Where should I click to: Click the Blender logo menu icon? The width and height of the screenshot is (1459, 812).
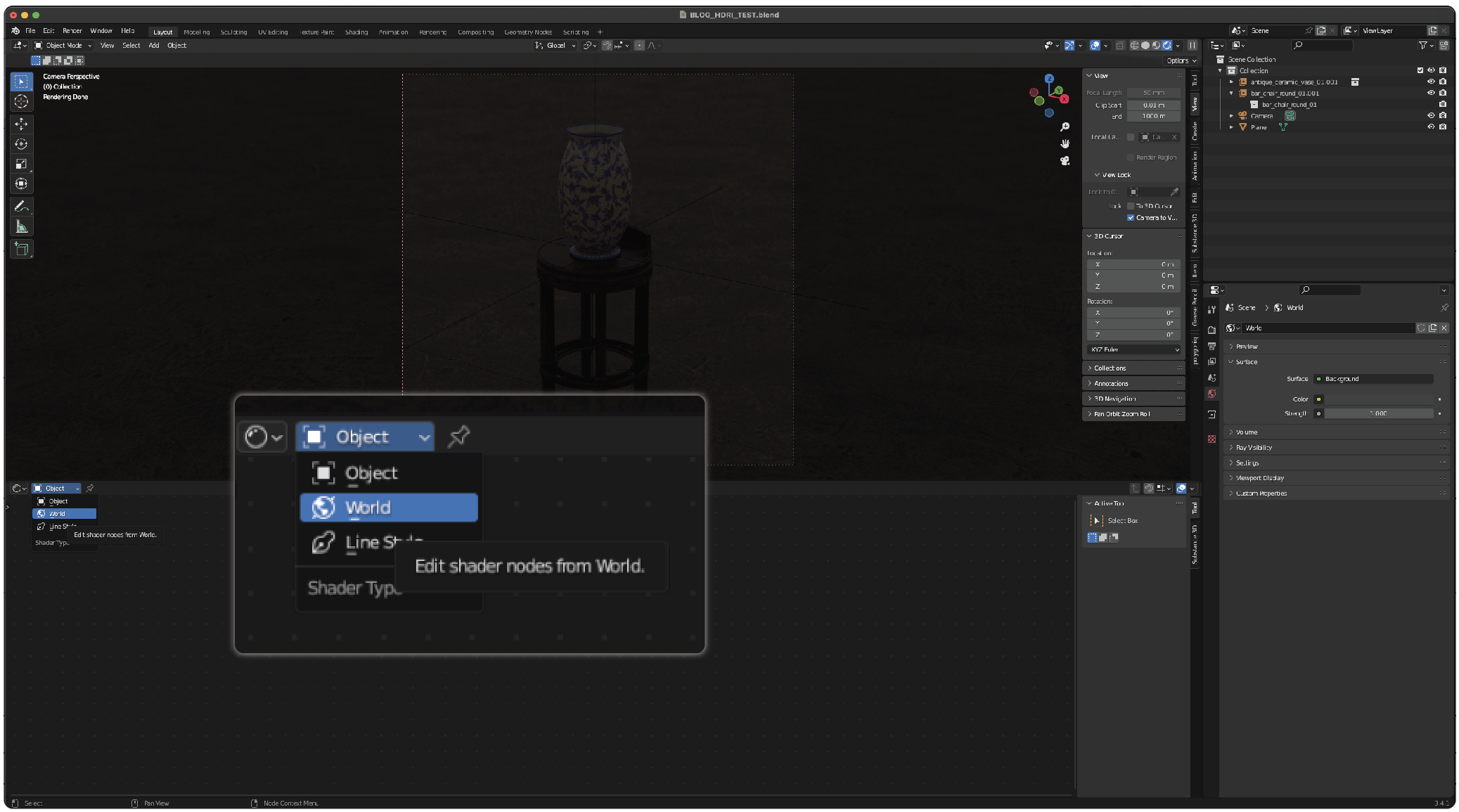(x=15, y=31)
